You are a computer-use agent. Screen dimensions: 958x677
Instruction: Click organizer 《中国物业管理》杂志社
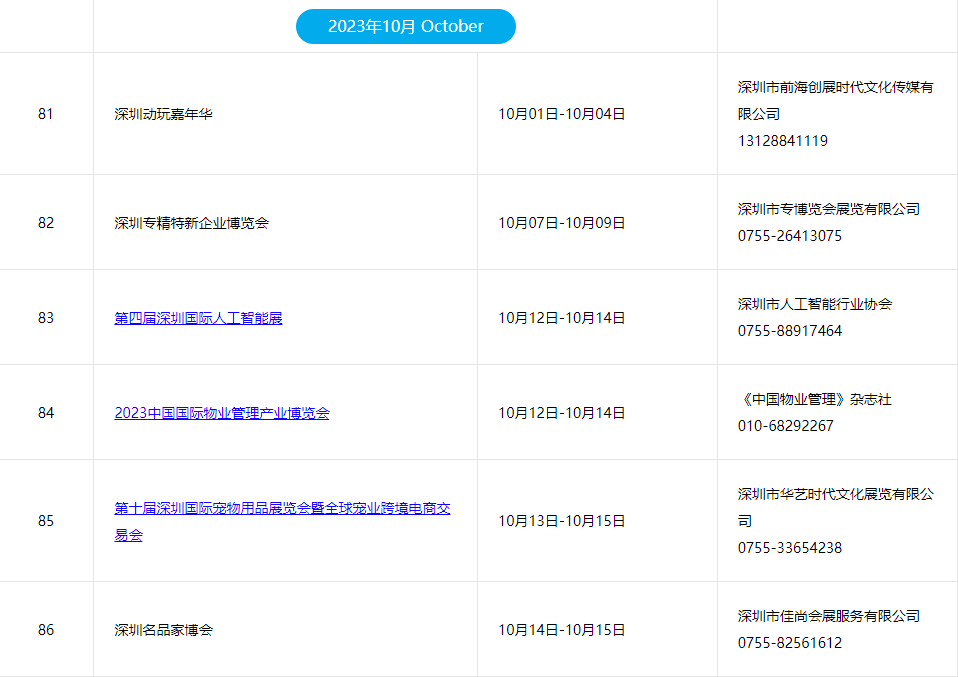[814, 400]
